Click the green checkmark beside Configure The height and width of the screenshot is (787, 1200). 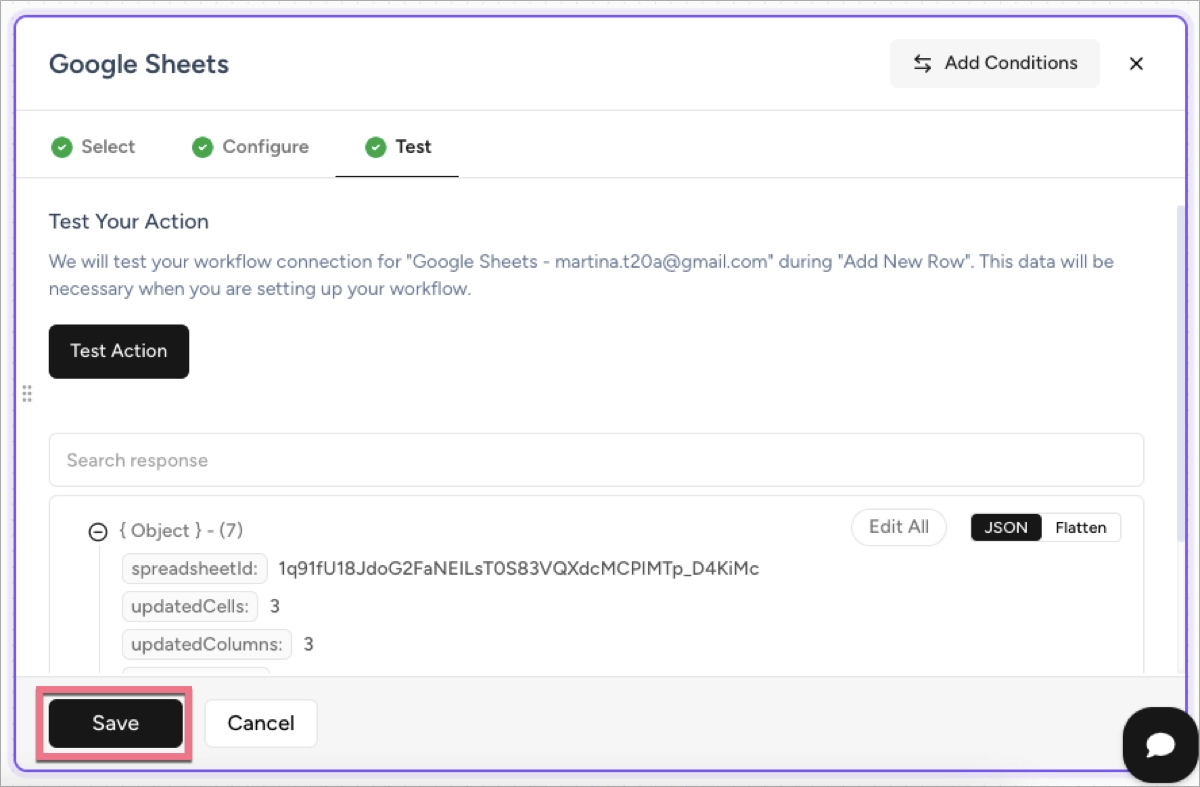point(202,146)
